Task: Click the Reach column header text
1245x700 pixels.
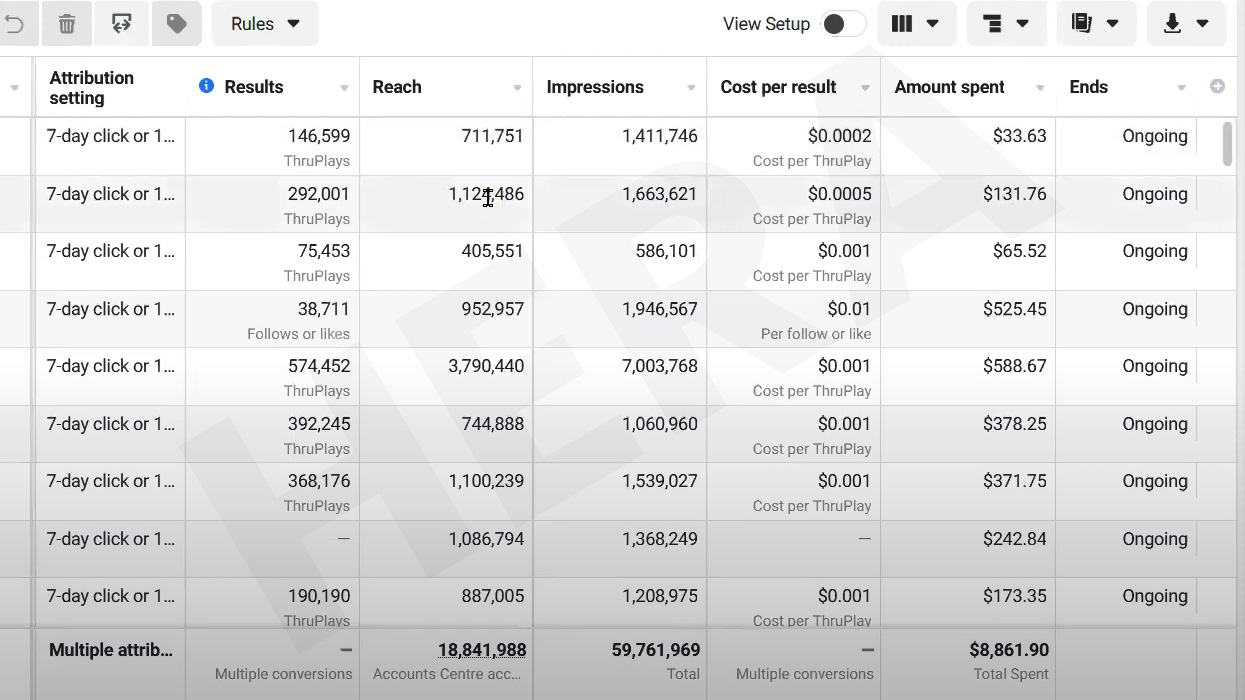Action: (397, 87)
